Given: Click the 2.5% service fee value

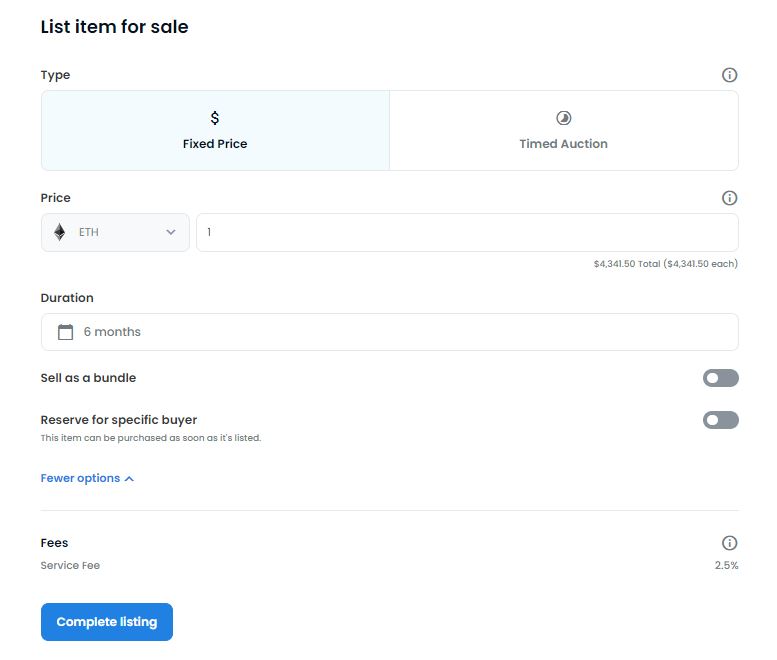Looking at the screenshot, I should coord(726,565).
